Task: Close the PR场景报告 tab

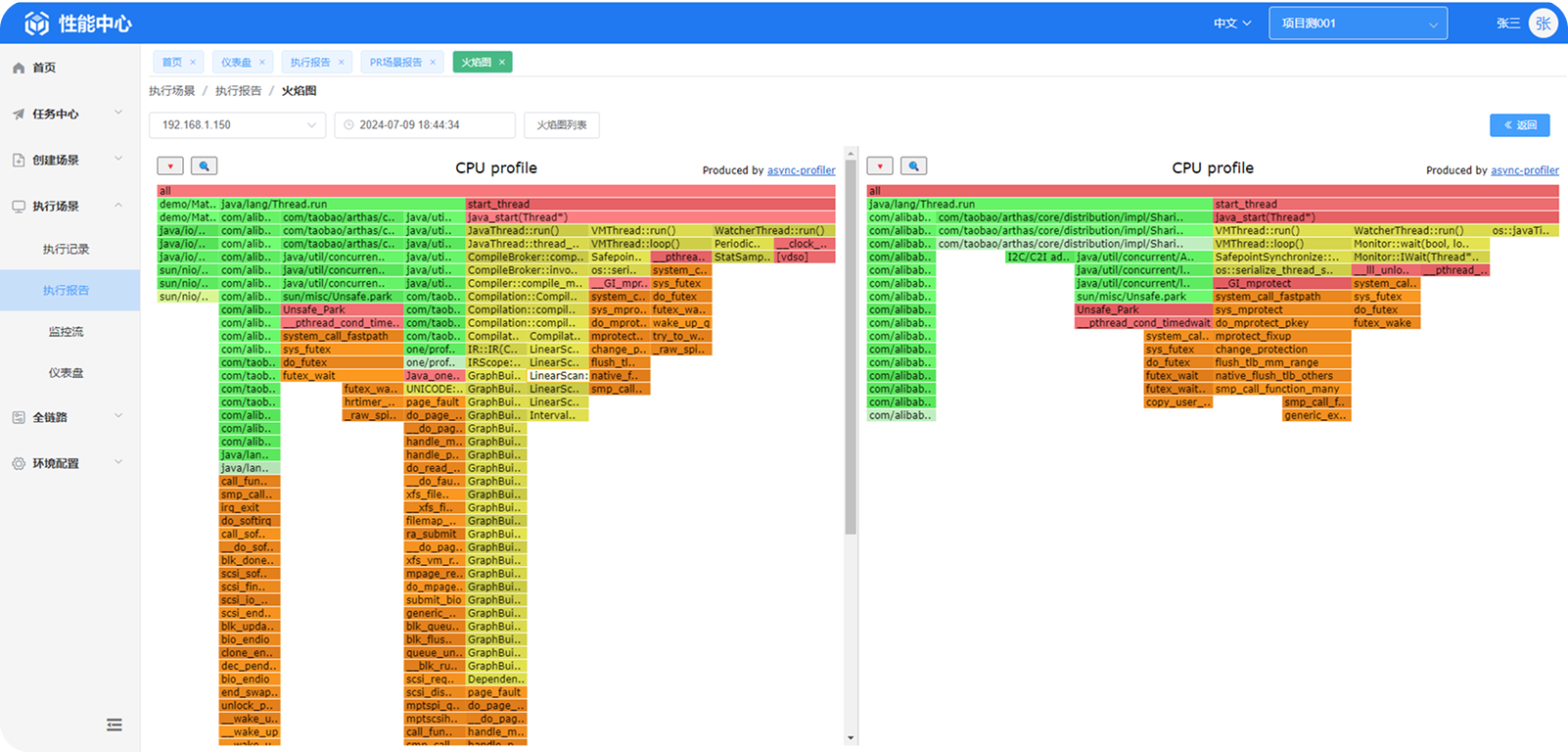Action: coord(433,63)
